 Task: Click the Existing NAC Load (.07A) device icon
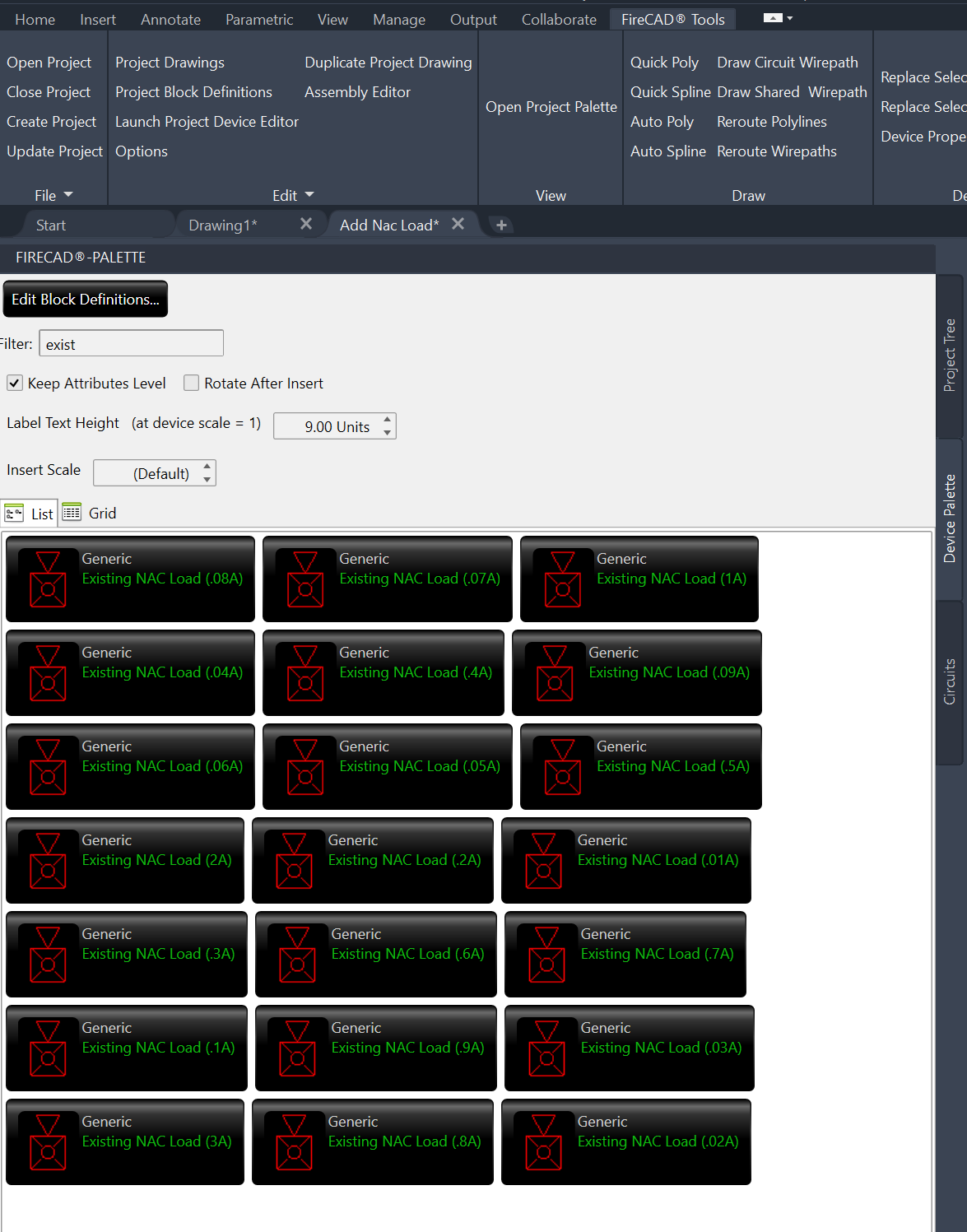[305, 579]
